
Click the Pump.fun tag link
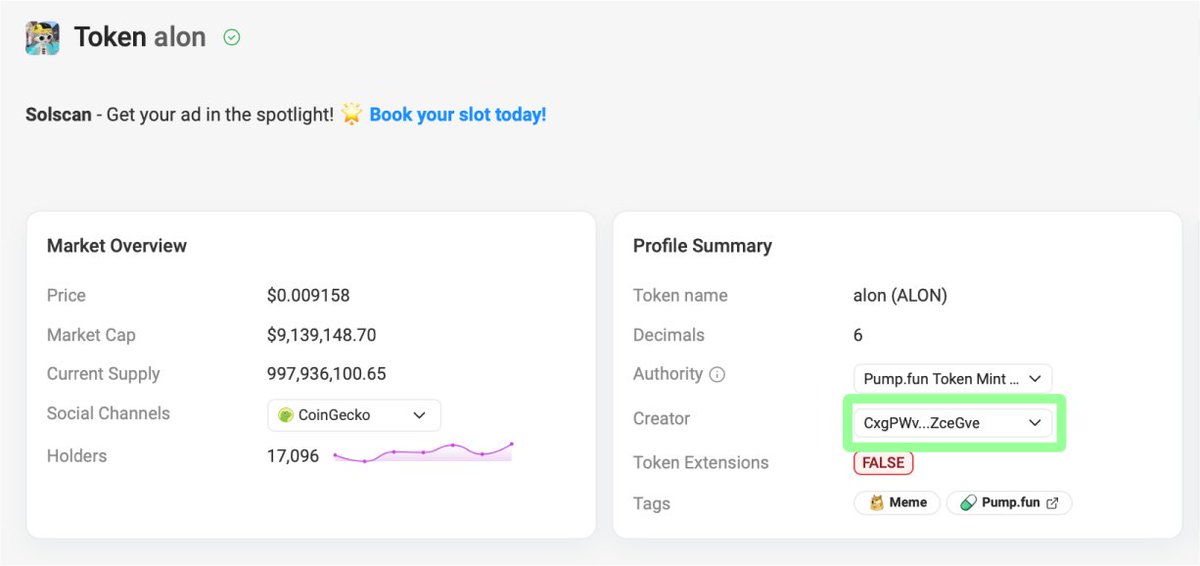pos(1009,503)
